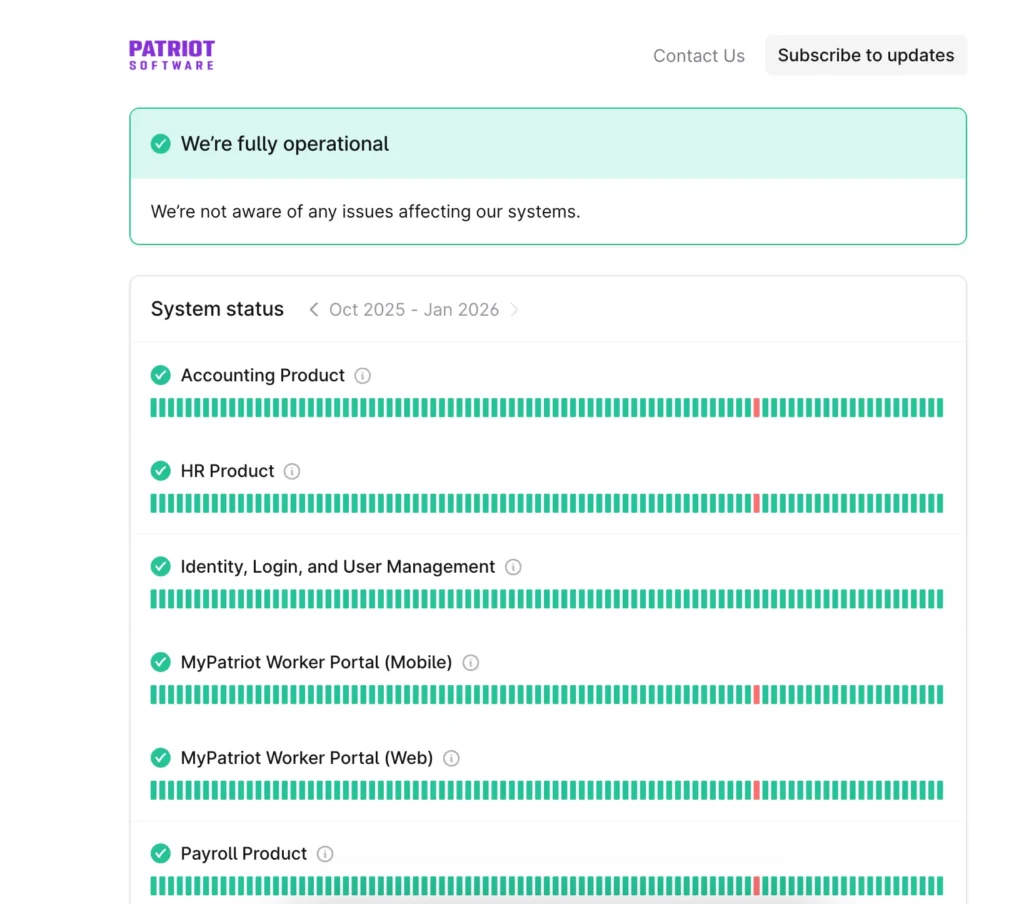The height and width of the screenshot is (904, 1024).
Task: Click info icon beside Accounting Product
Action: (363, 376)
